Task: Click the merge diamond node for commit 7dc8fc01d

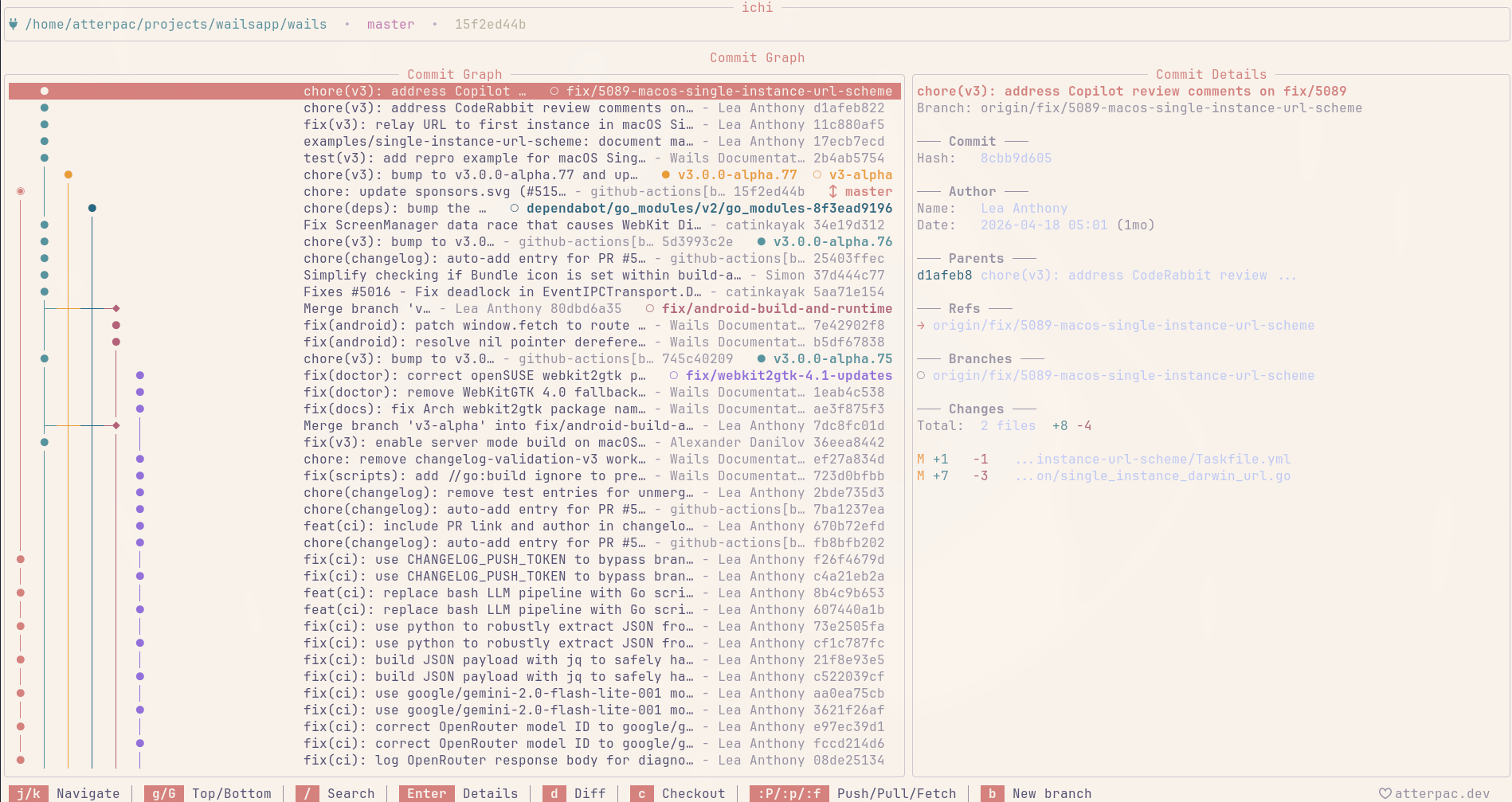Action: [x=116, y=425]
